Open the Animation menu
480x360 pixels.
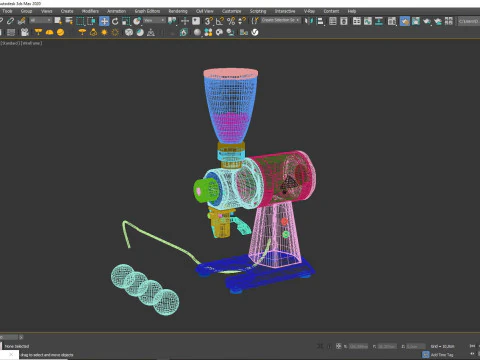pyautogui.click(x=116, y=11)
